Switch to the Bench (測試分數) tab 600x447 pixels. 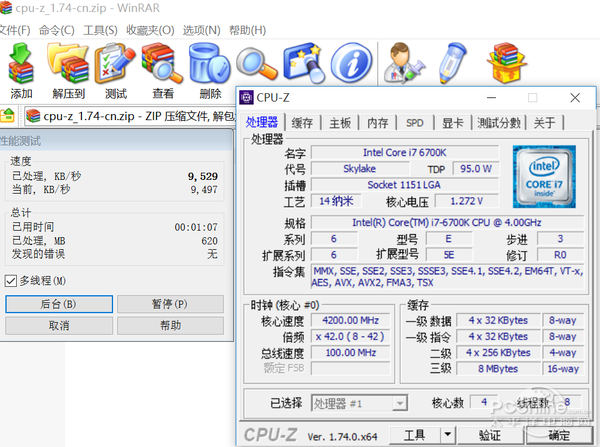point(499,123)
